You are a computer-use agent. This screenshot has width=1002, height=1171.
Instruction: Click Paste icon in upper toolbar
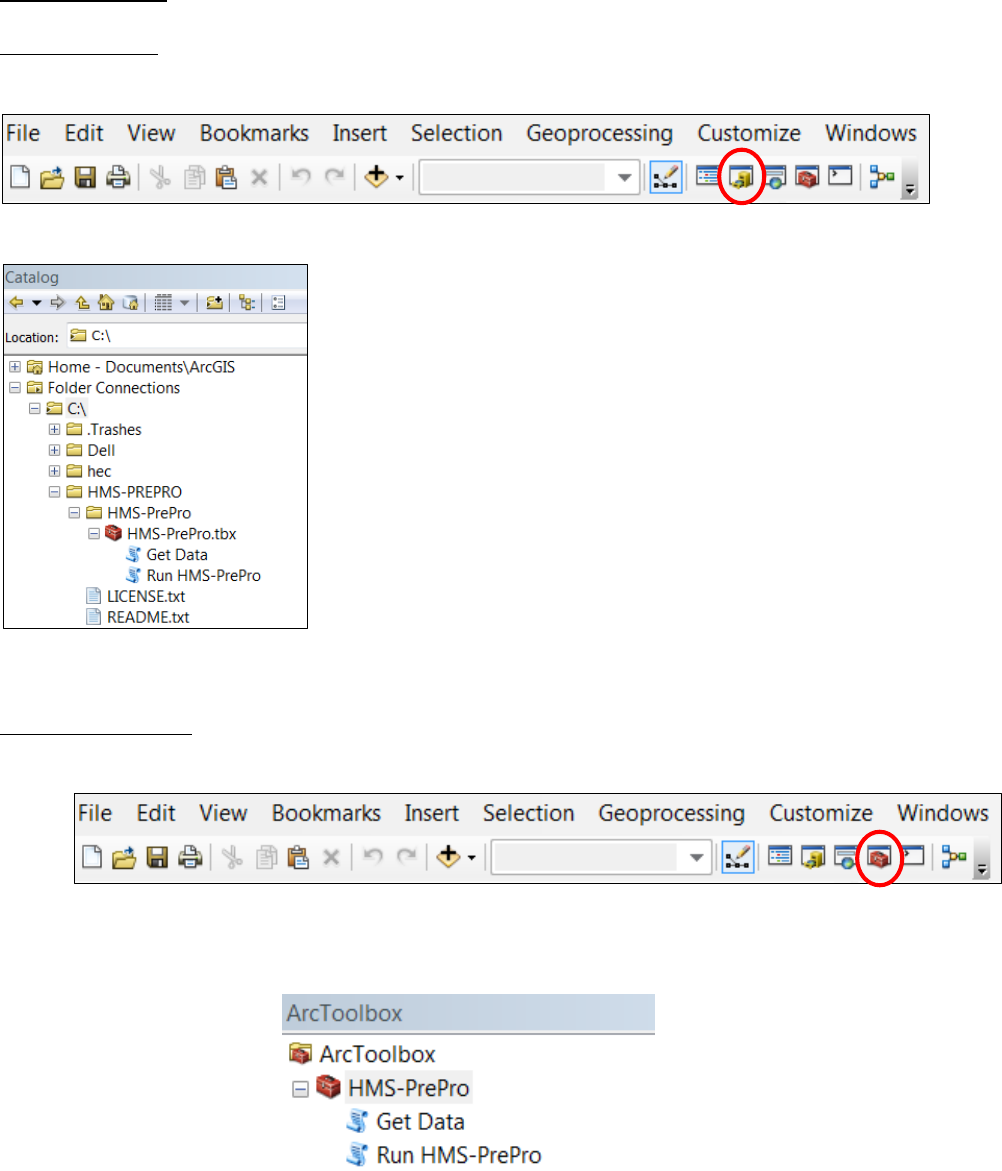226,178
